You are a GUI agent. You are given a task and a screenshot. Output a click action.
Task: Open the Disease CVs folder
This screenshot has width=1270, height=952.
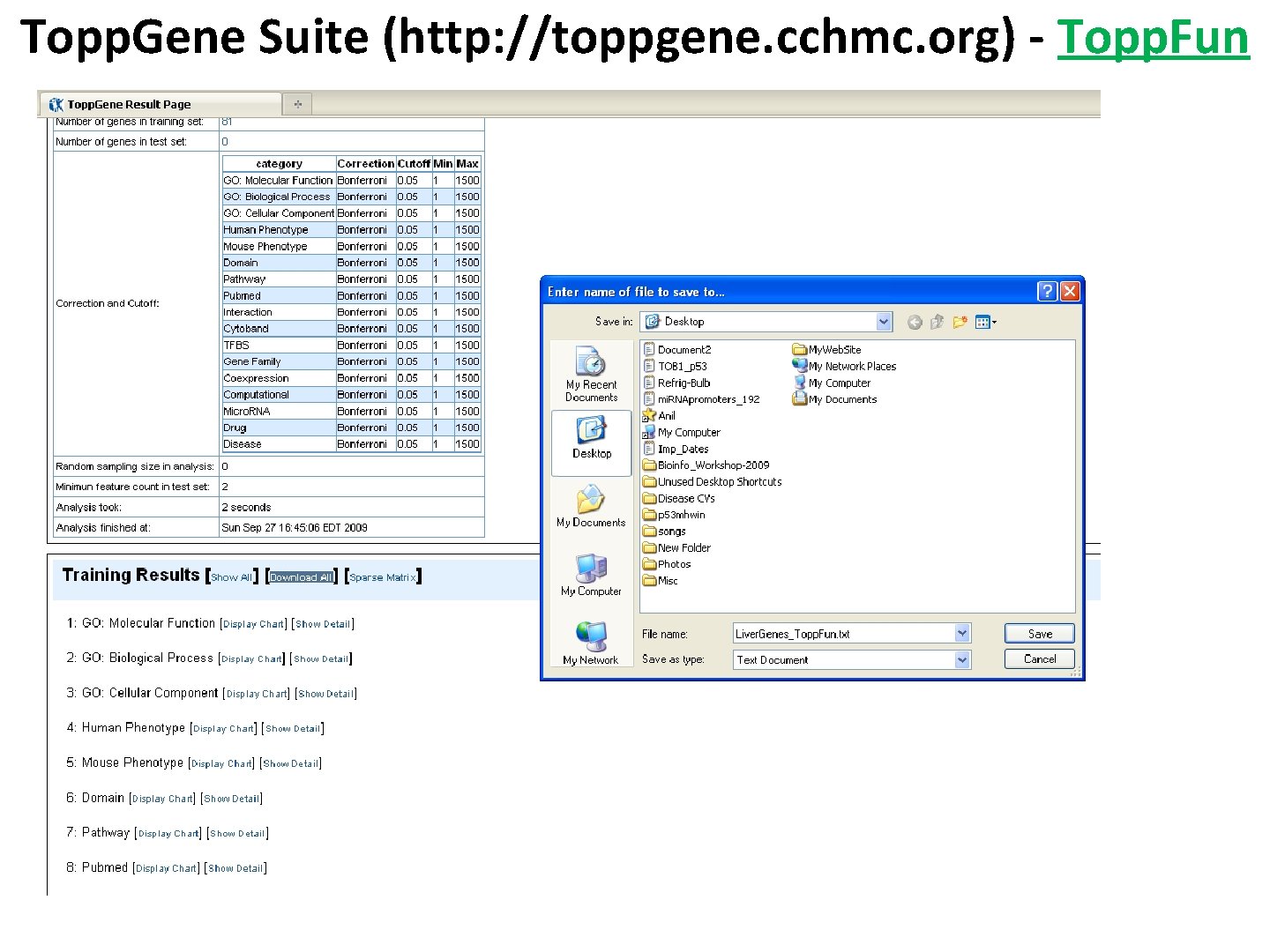coord(678,498)
